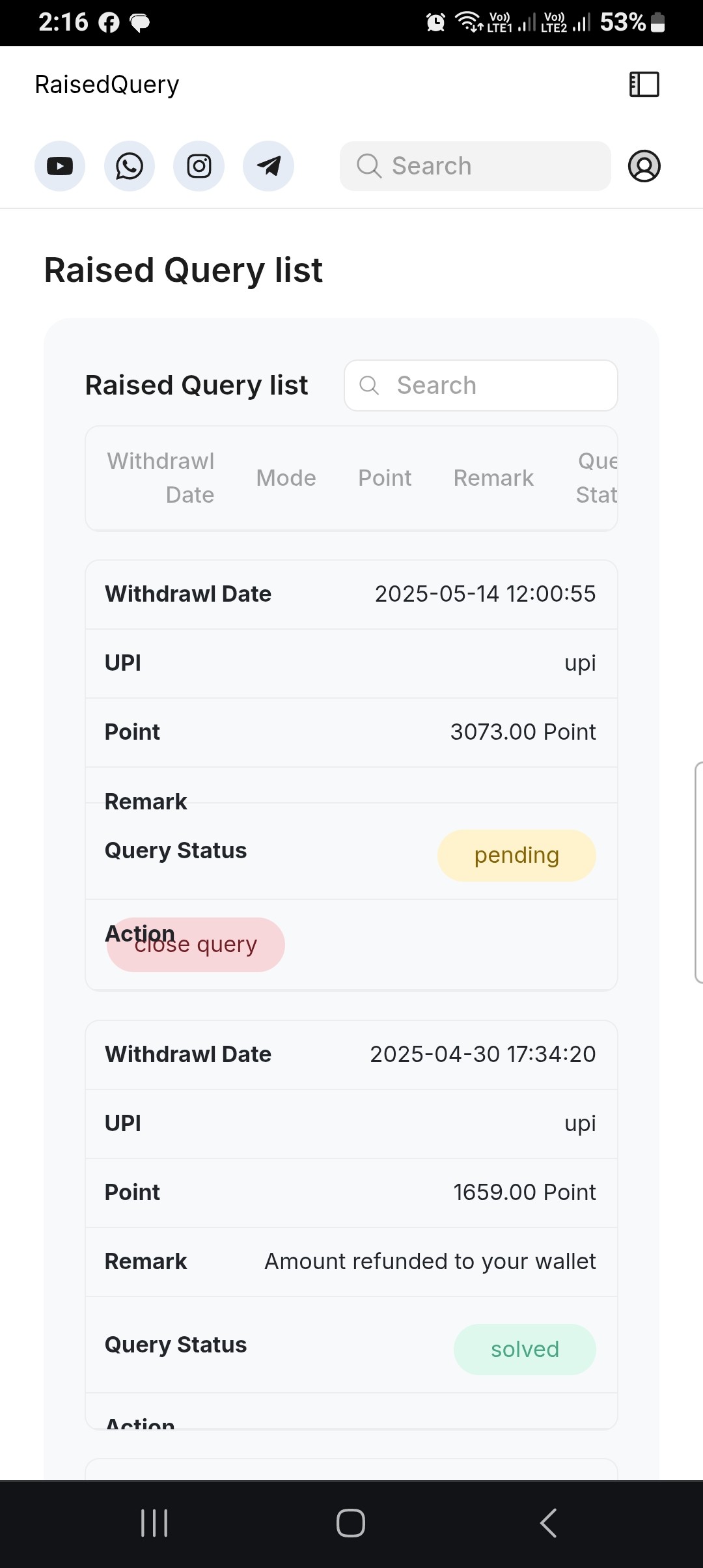The height and width of the screenshot is (1568, 703).
Task: Select the pending status badge
Action: (x=517, y=856)
